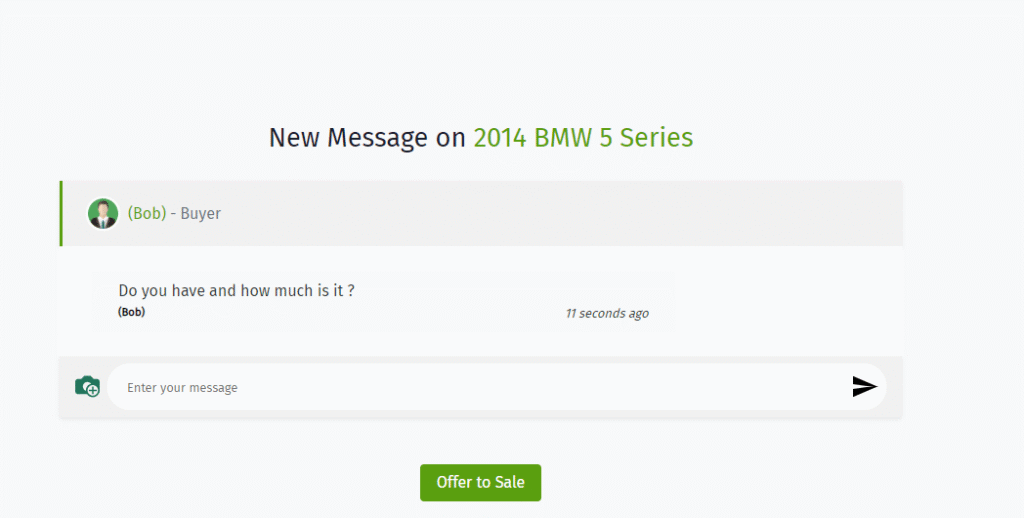Click the message "Do you have and how much is it ?"
Image resolution: width=1024 pixels, height=518 pixels.
[x=236, y=291]
